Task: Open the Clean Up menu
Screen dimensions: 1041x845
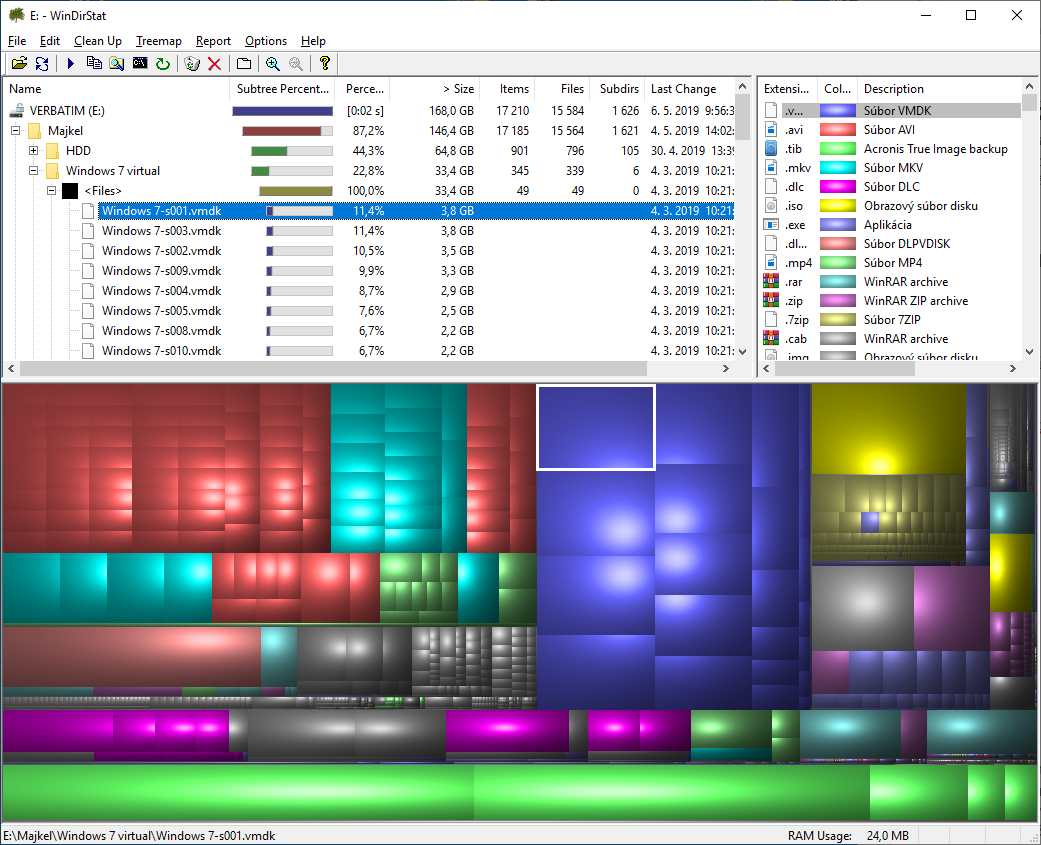Action: [97, 41]
